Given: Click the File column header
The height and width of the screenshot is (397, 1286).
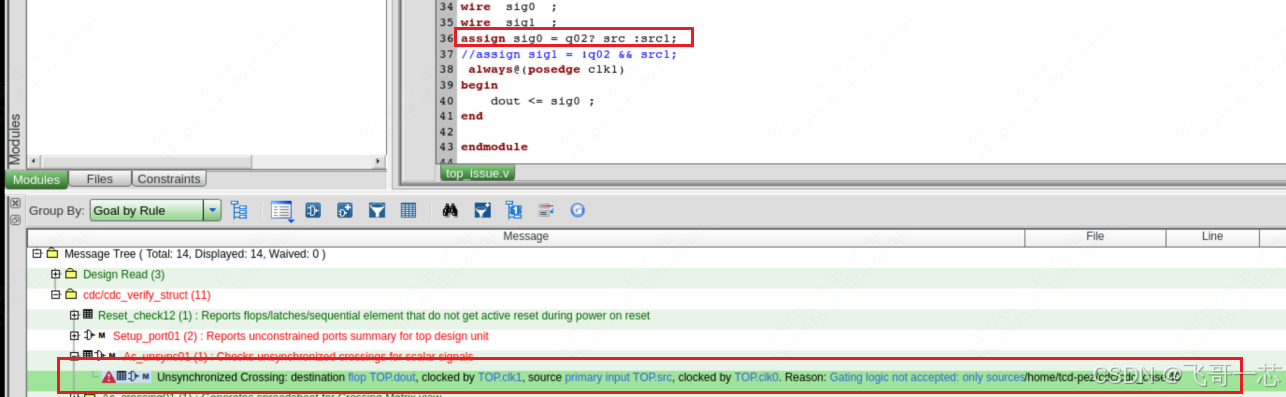Looking at the screenshot, I should coord(1095,236).
